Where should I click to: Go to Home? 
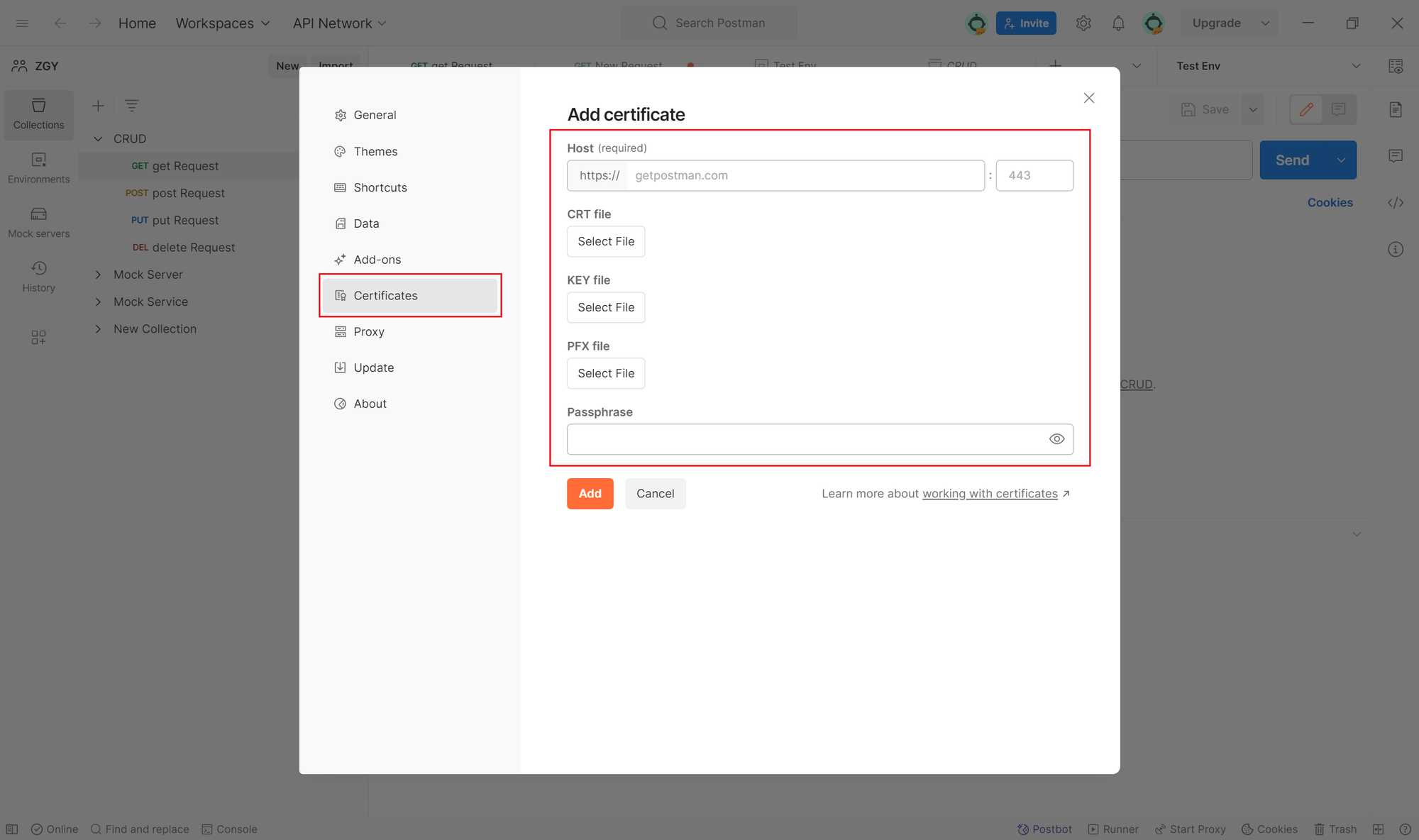(137, 23)
